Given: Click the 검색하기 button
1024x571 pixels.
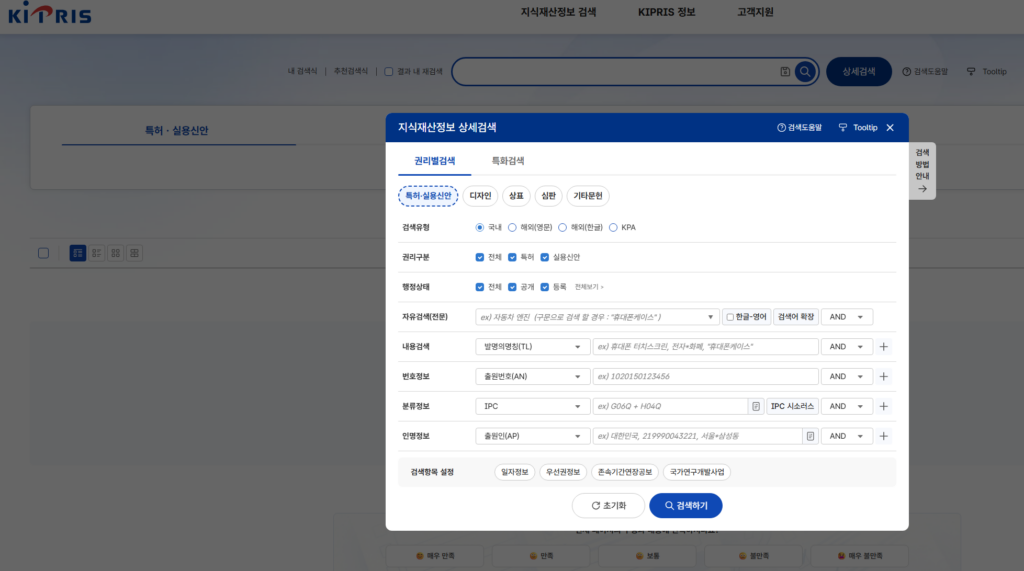Looking at the screenshot, I should tap(686, 506).
